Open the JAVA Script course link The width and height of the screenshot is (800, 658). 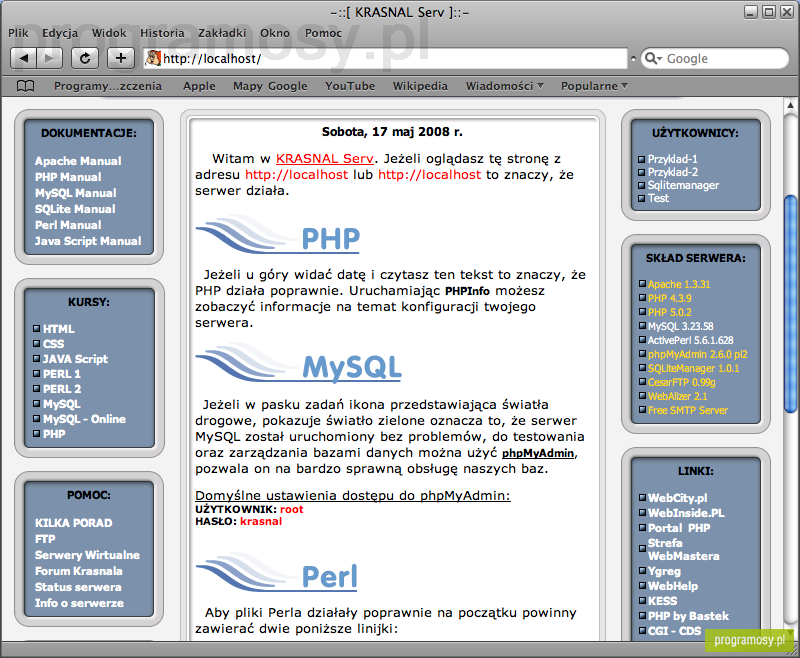pos(76,359)
